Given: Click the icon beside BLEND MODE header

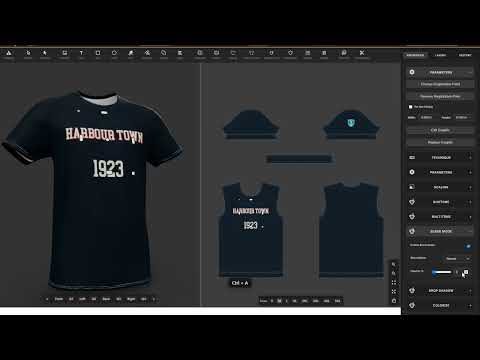Looking at the screenshot, I should (412, 231).
